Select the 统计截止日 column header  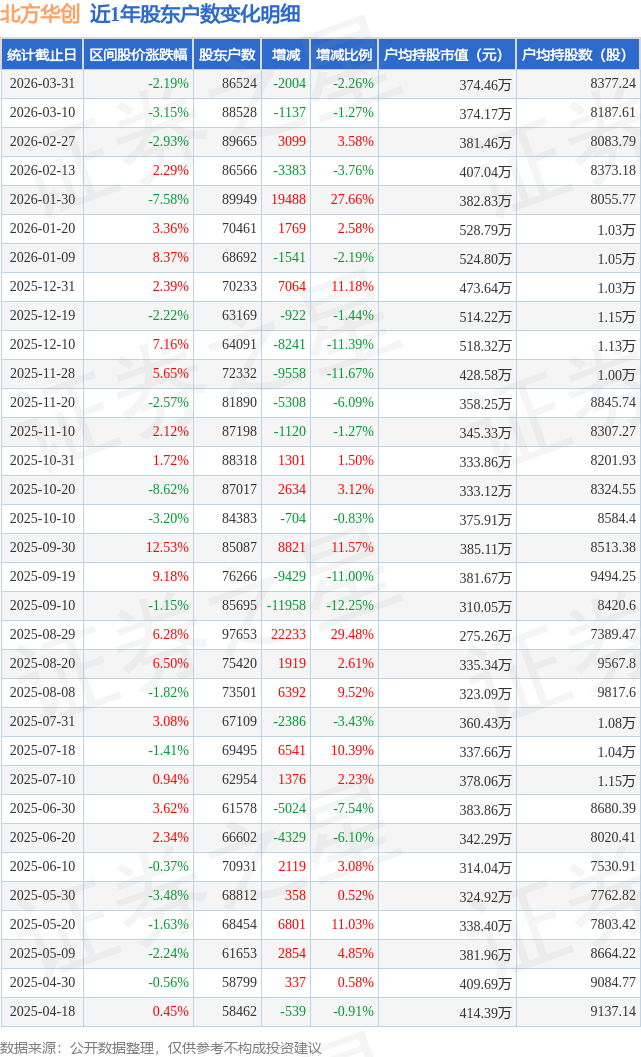coord(42,55)
